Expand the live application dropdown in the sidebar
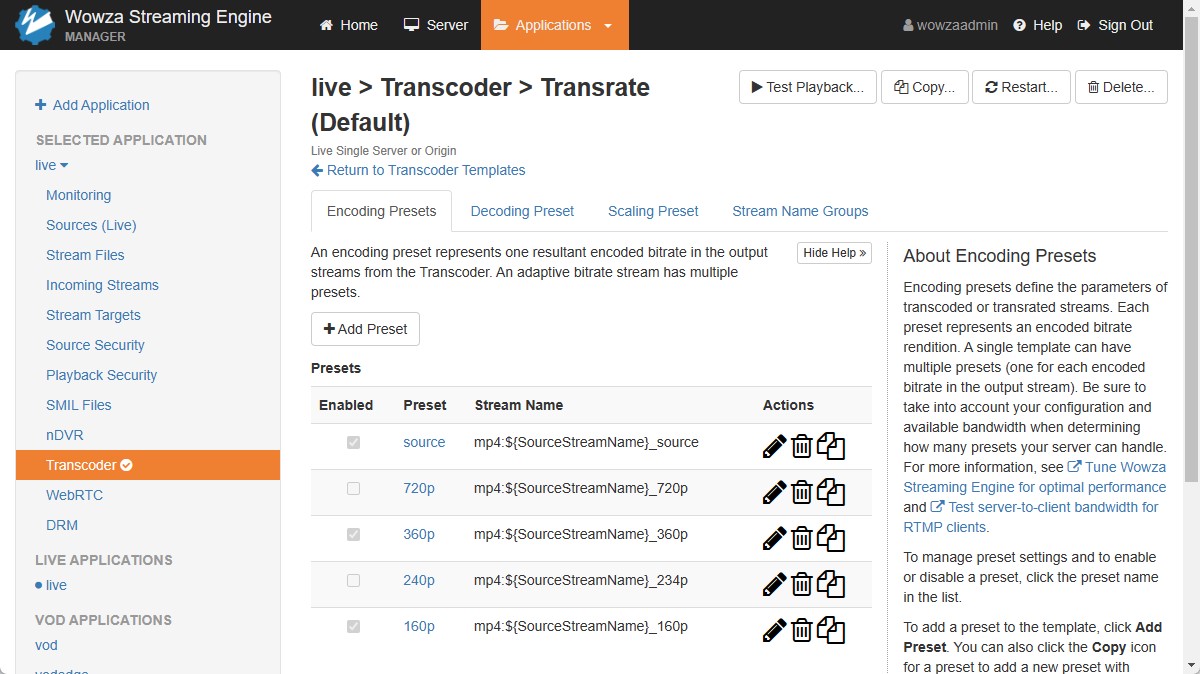Screen dimensions: 1200x674 click(50, 165)
